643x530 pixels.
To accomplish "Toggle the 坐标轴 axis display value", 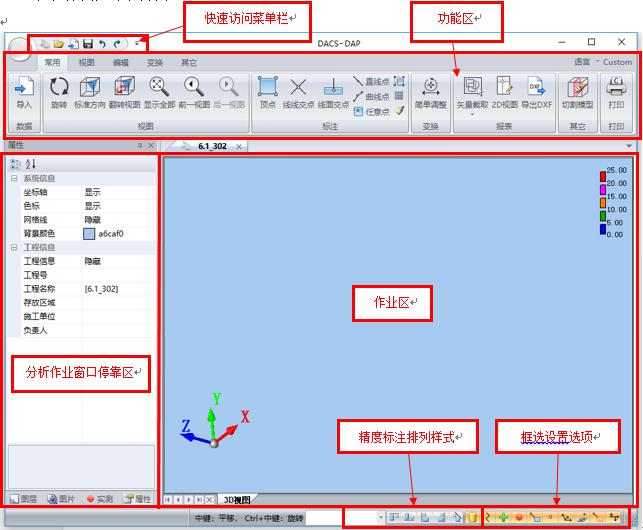I will click(92, 191).
